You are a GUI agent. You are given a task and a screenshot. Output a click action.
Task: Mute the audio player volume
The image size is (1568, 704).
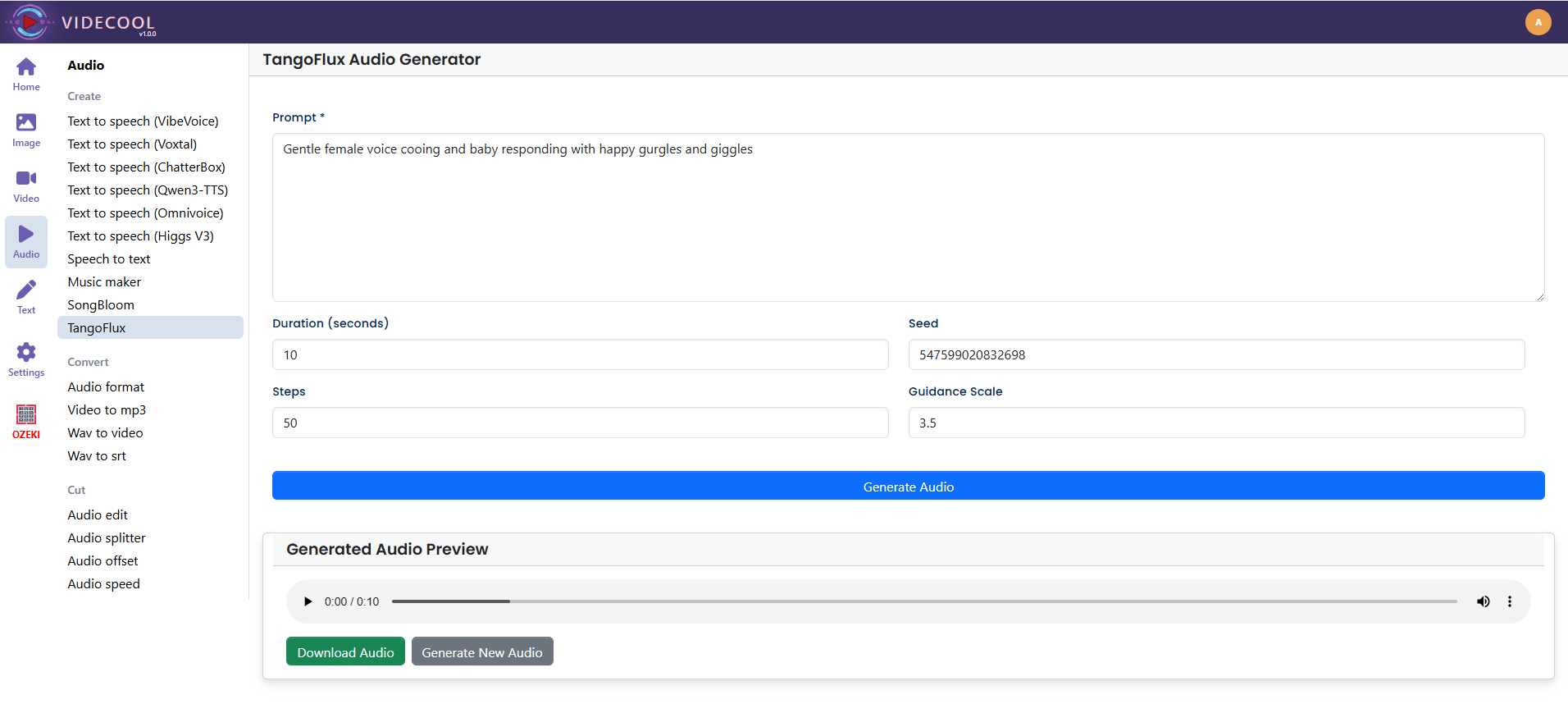tap(1483, 601)
